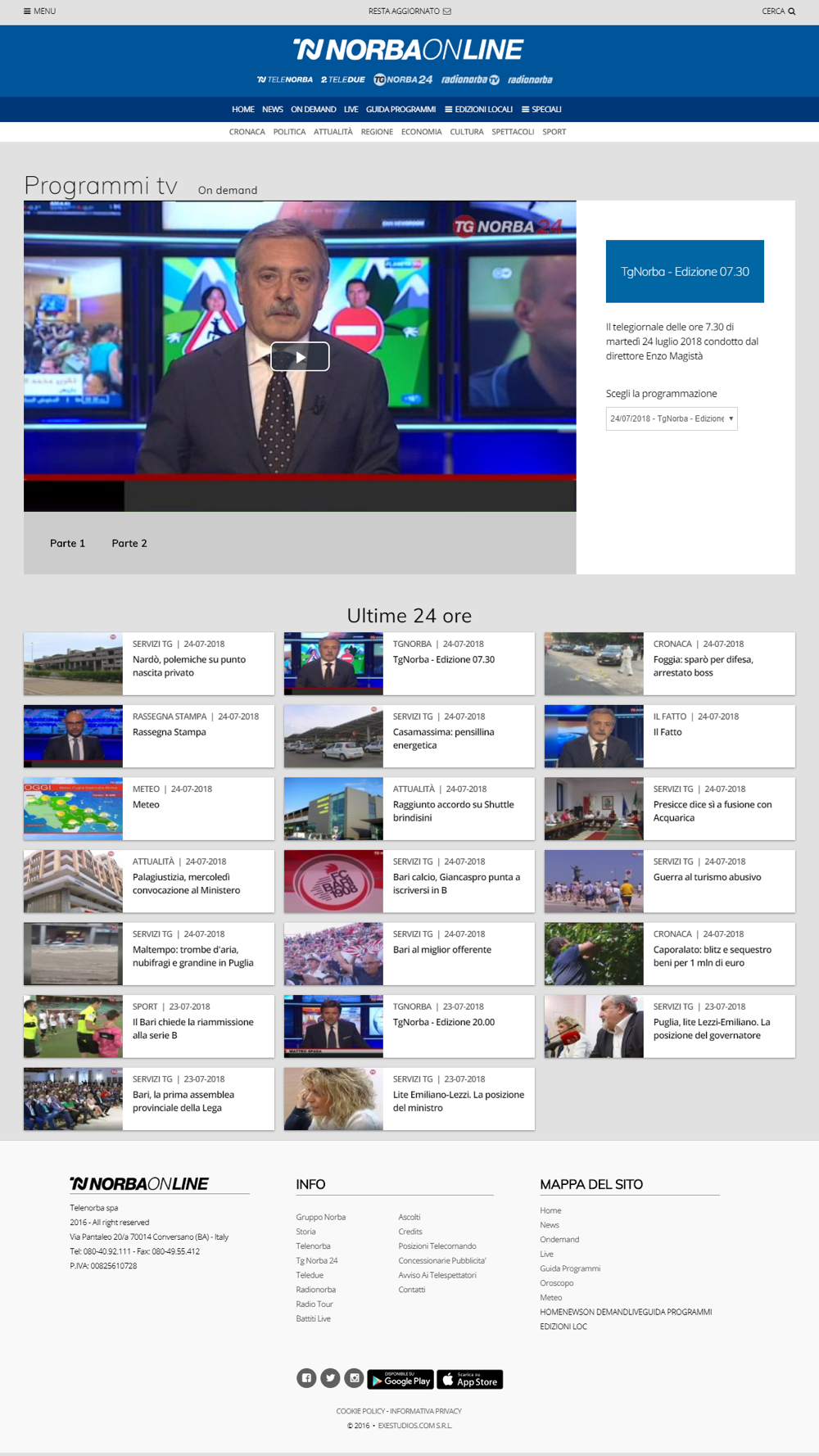This screenshot has height=1456, width=819.
Task: Open TgNorba - Edizione 20.00 article
Action: point(444,1022)
